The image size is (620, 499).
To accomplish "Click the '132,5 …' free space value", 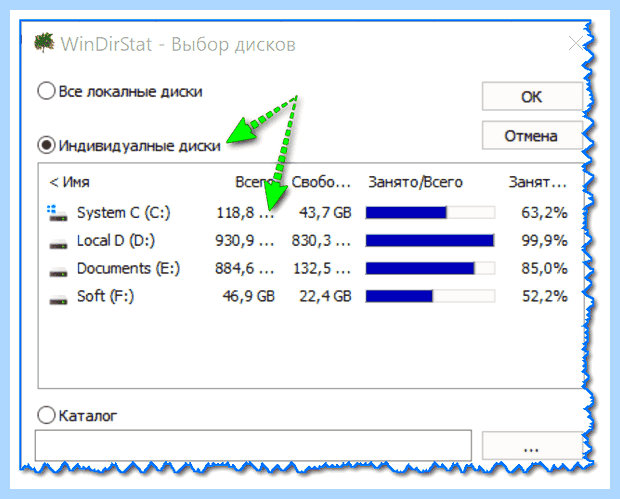I will (x=321, y=268).
